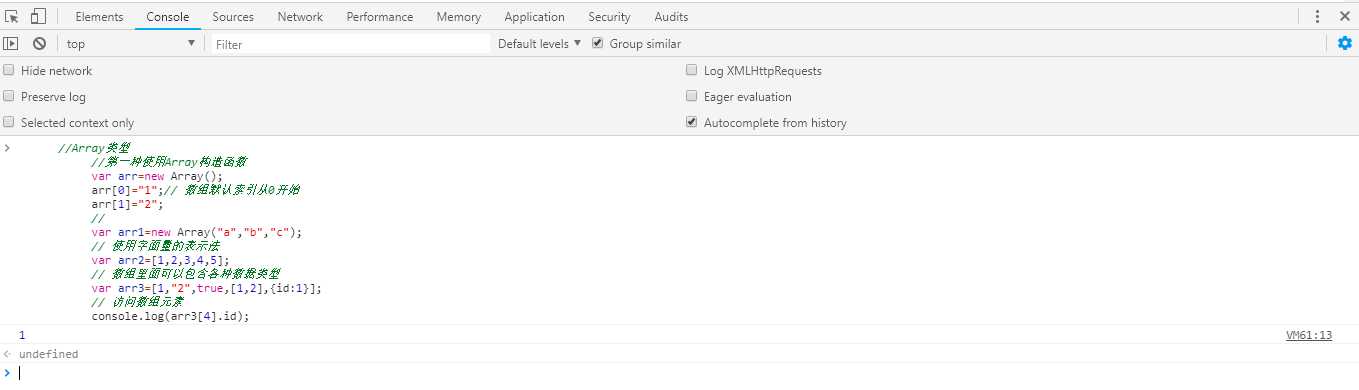Open the top context dropdown
This screenshot has height=390, width=1359.
130,44
